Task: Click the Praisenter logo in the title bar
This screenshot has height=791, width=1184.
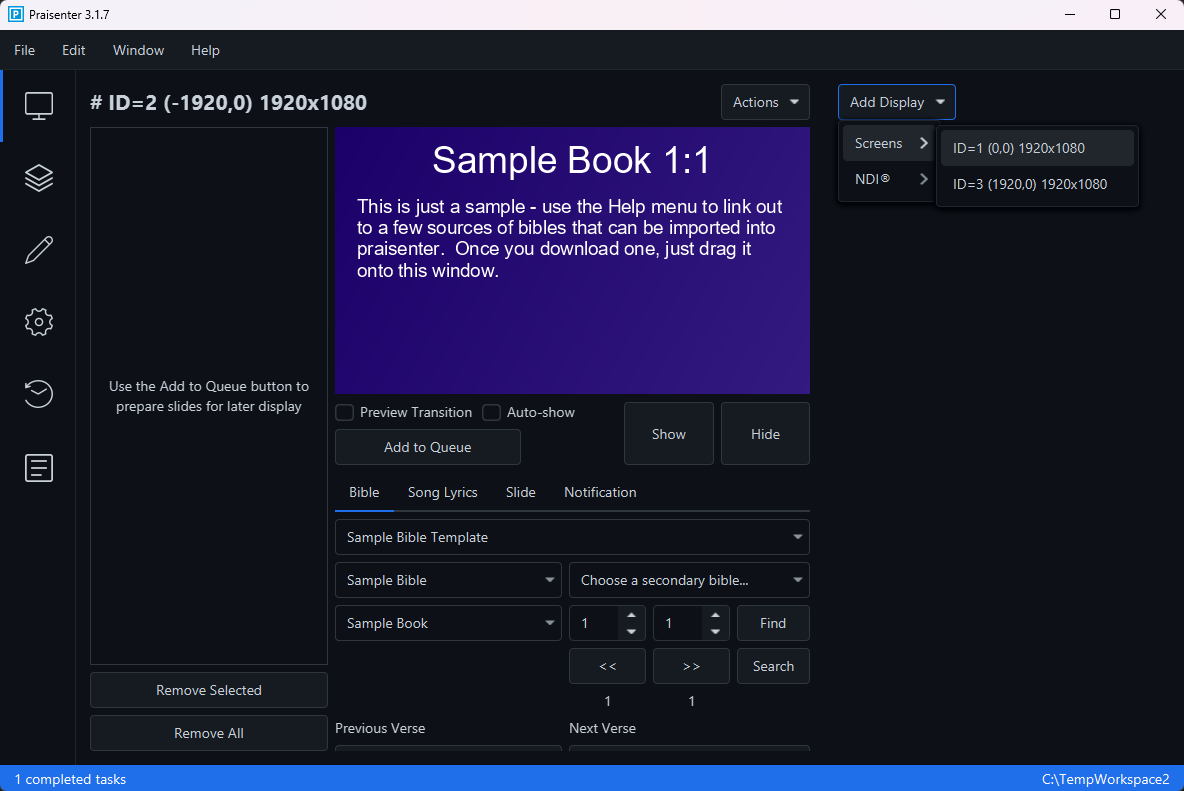Action: coord(14,14)
